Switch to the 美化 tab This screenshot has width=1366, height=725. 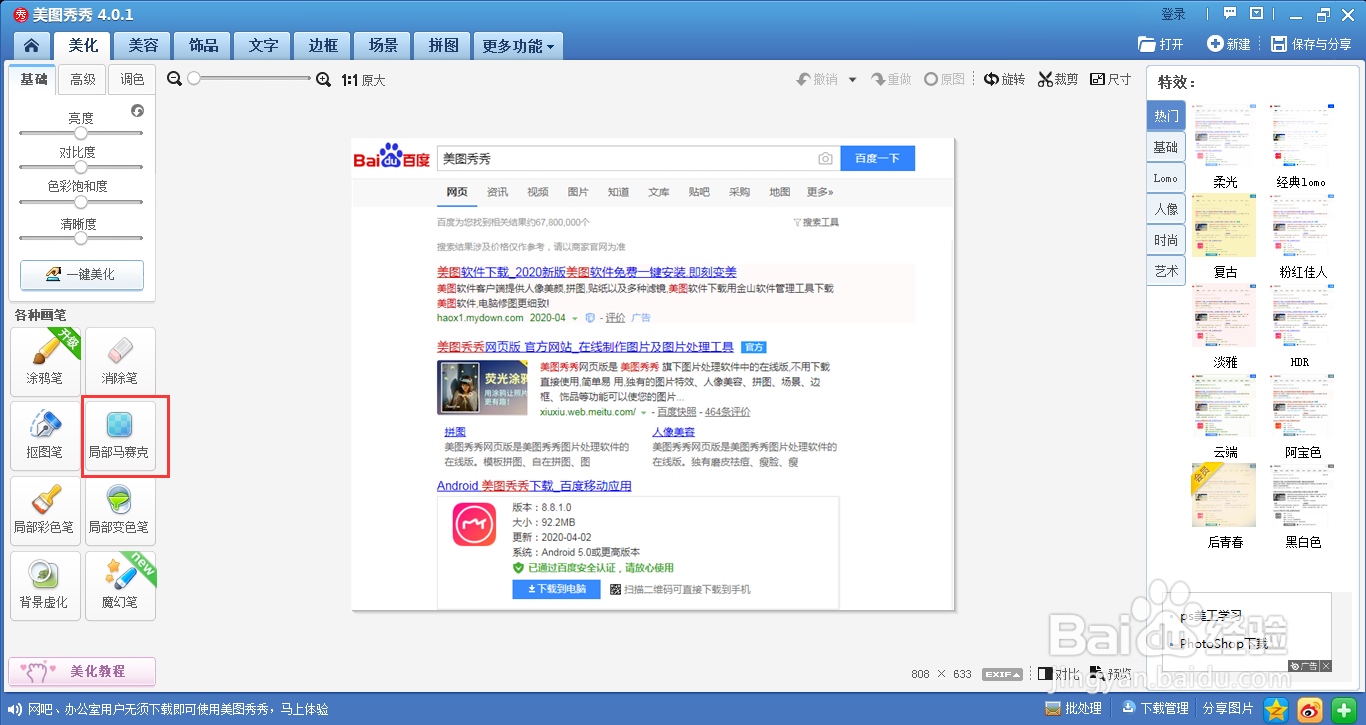[83, 45]
